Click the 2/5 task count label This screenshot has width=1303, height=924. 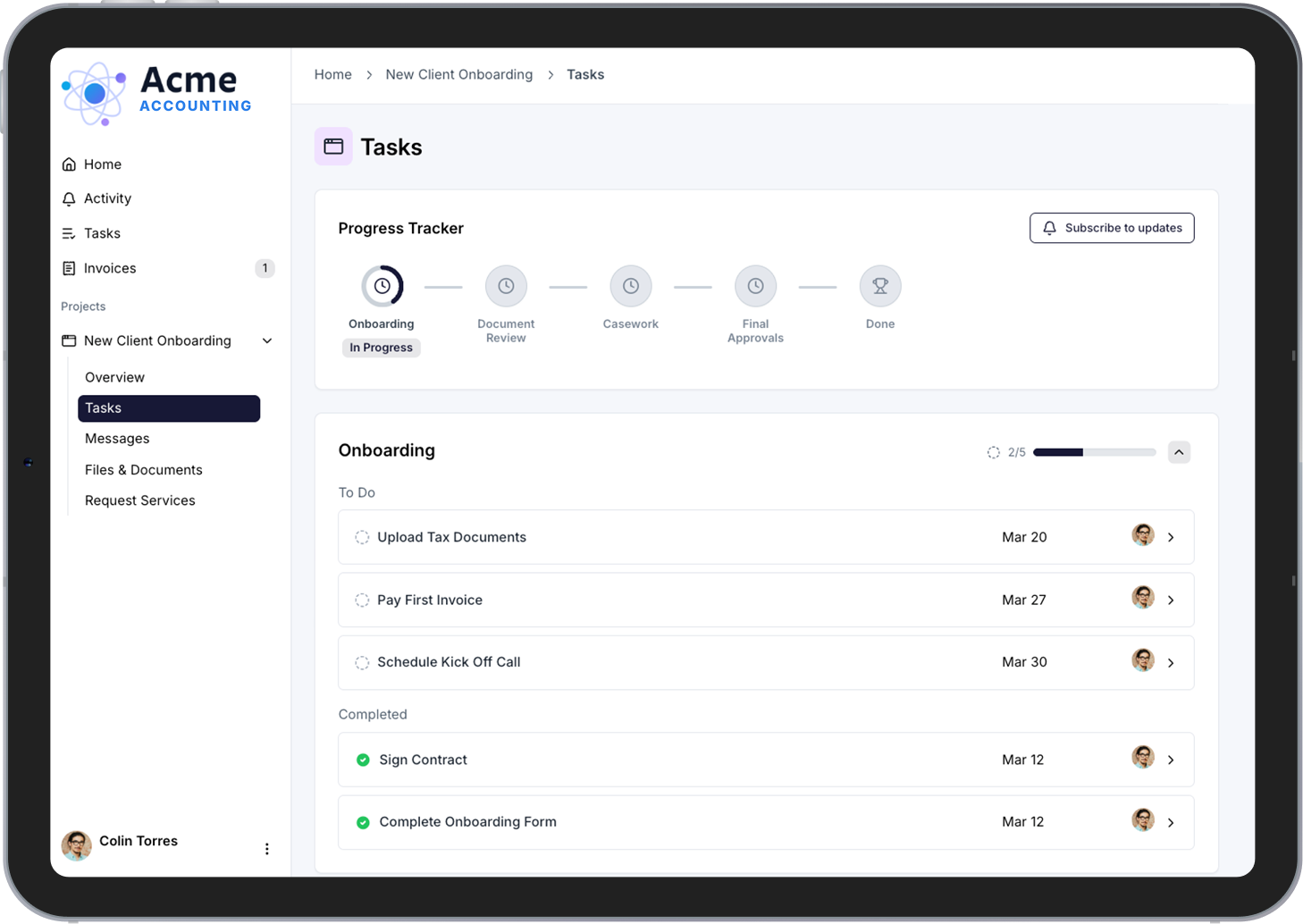pyautogui.click(x=1017, y=452)
